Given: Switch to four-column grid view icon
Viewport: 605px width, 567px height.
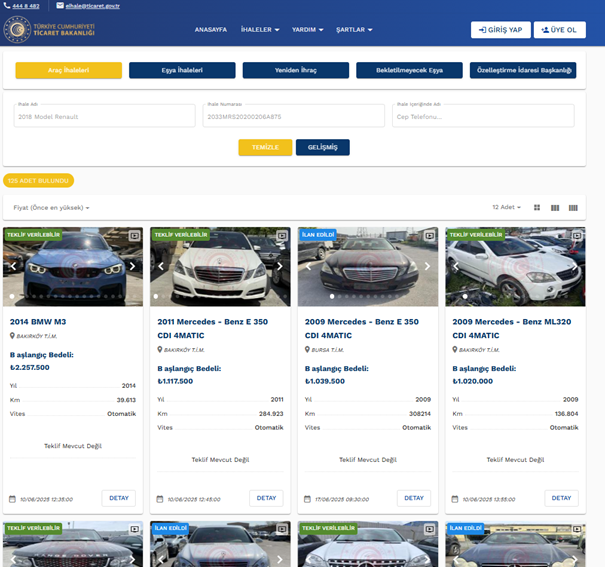Looking at the screenshot, I should pos(573,208).
